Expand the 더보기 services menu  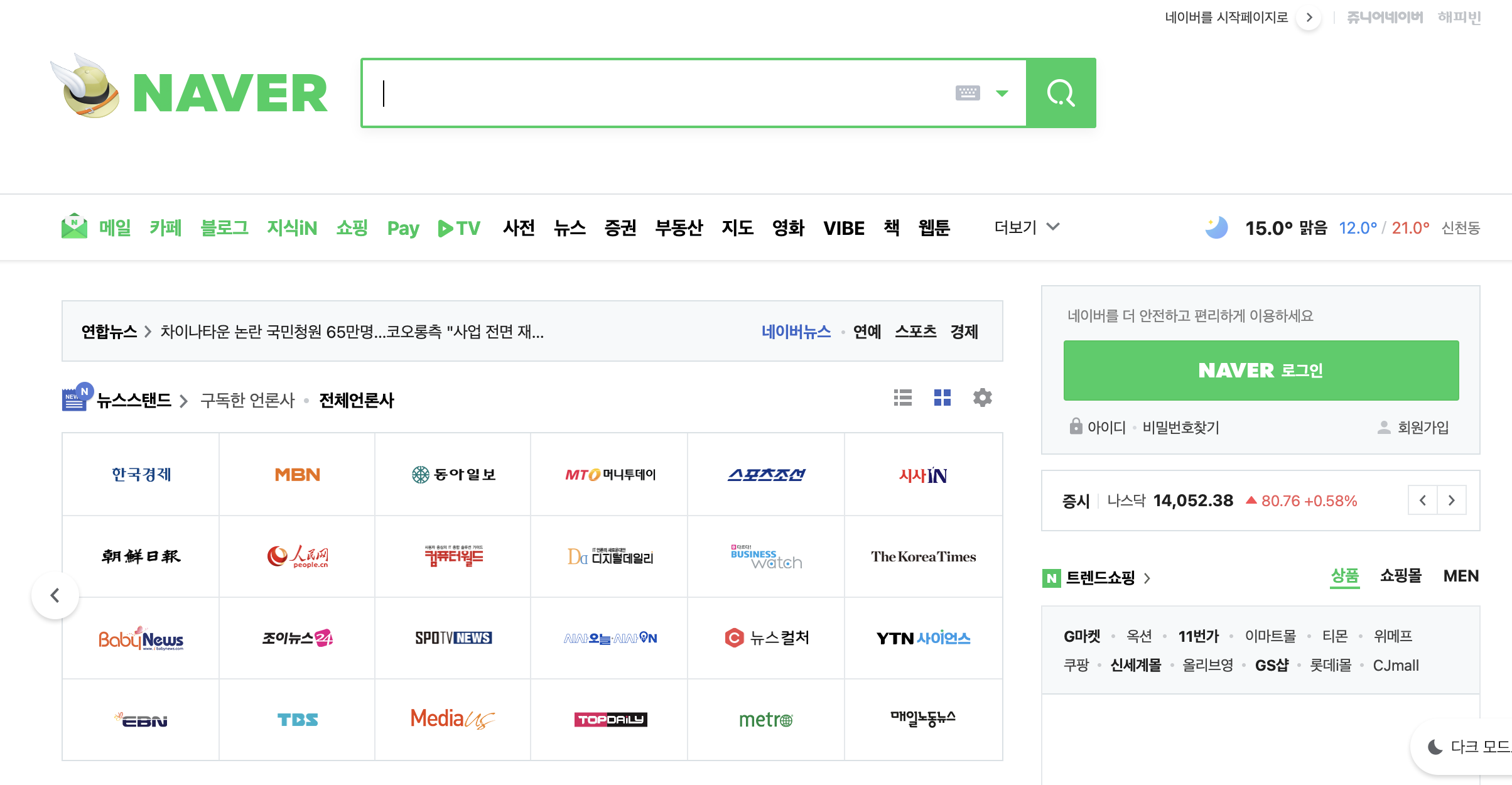1026,227
